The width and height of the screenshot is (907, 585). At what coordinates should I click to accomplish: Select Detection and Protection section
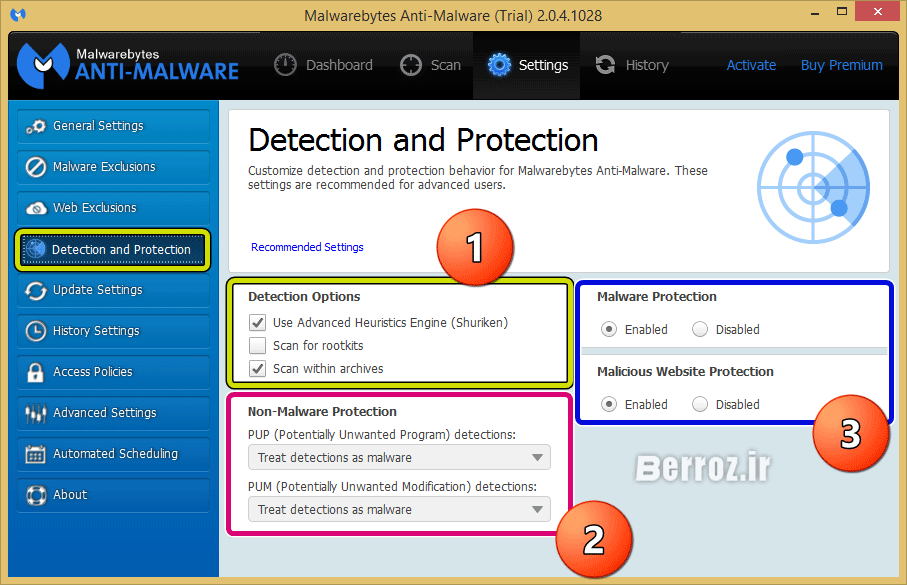click(113, 249)
